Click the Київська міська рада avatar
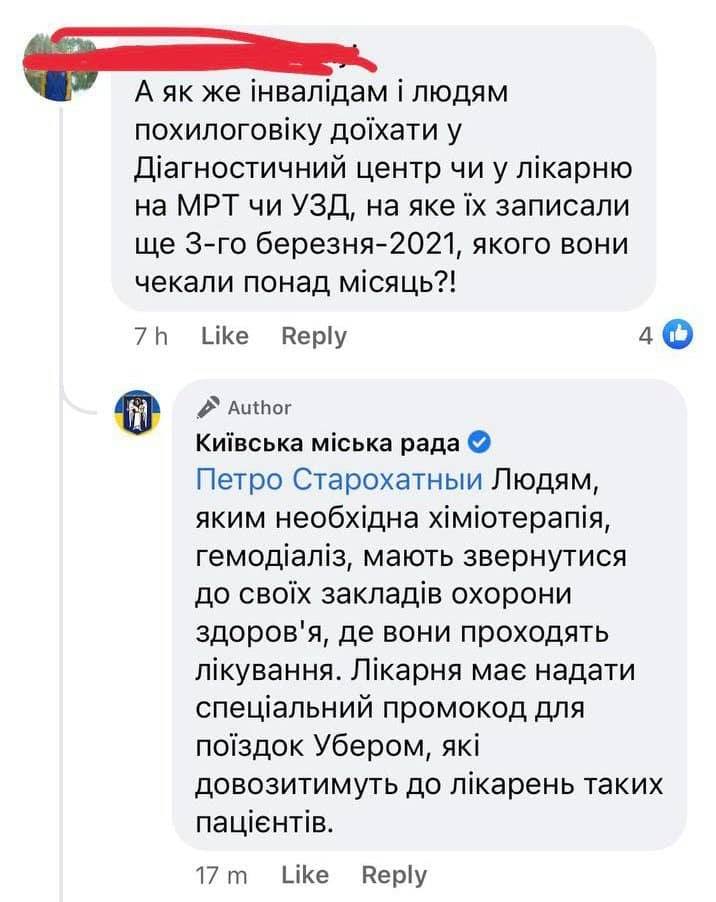716x902 pixels. [137, 412]
